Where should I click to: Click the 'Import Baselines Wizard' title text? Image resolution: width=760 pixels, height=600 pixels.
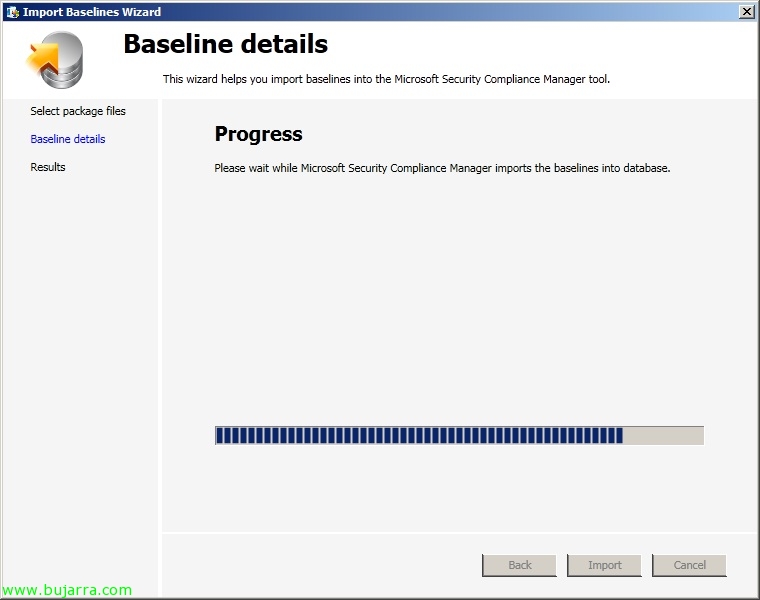(x=92, y=12)
